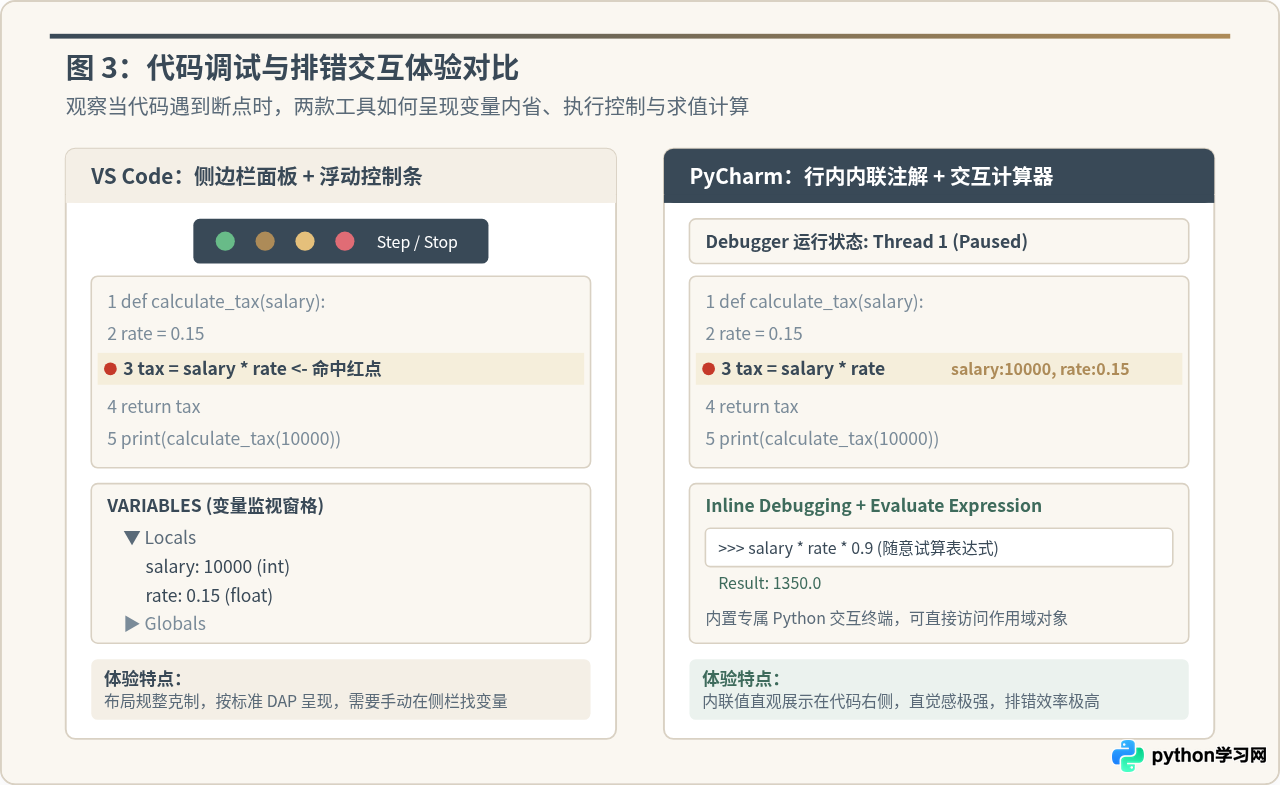Click the red breakpoint dot in the PyCharm panel
1280x786 pixels.
click(x=708, y=369)
